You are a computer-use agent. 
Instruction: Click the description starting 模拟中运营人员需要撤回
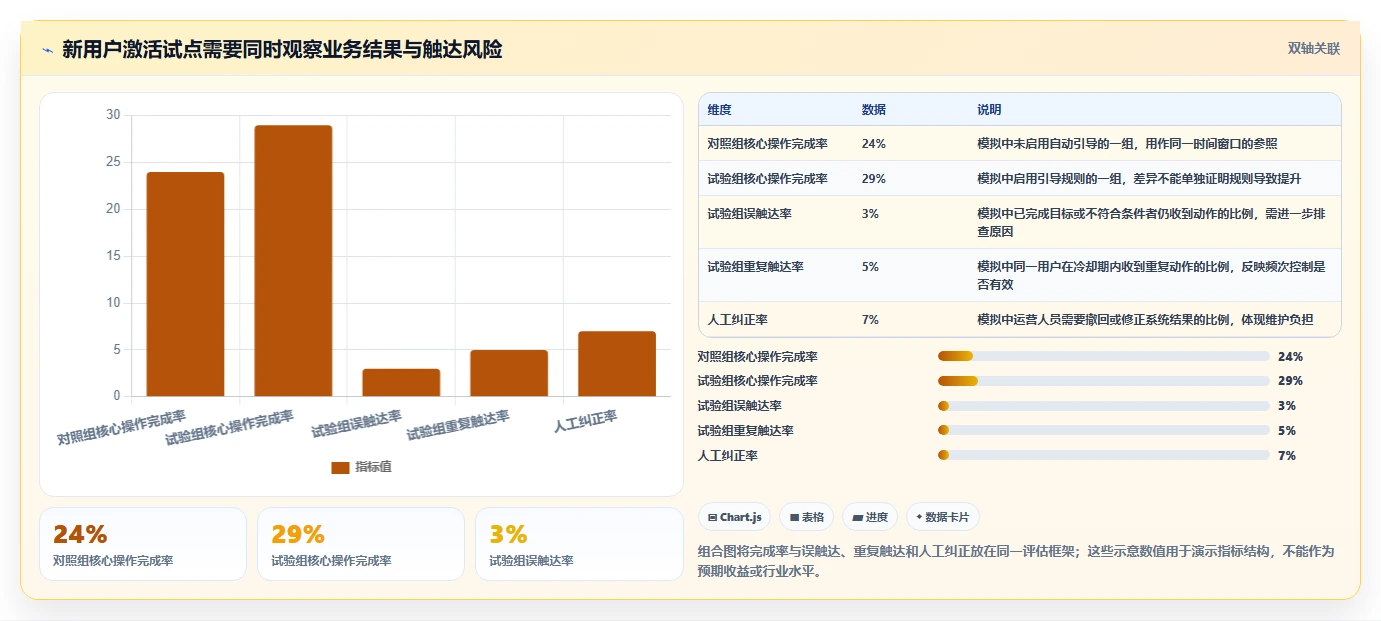tap(1145, 320)
